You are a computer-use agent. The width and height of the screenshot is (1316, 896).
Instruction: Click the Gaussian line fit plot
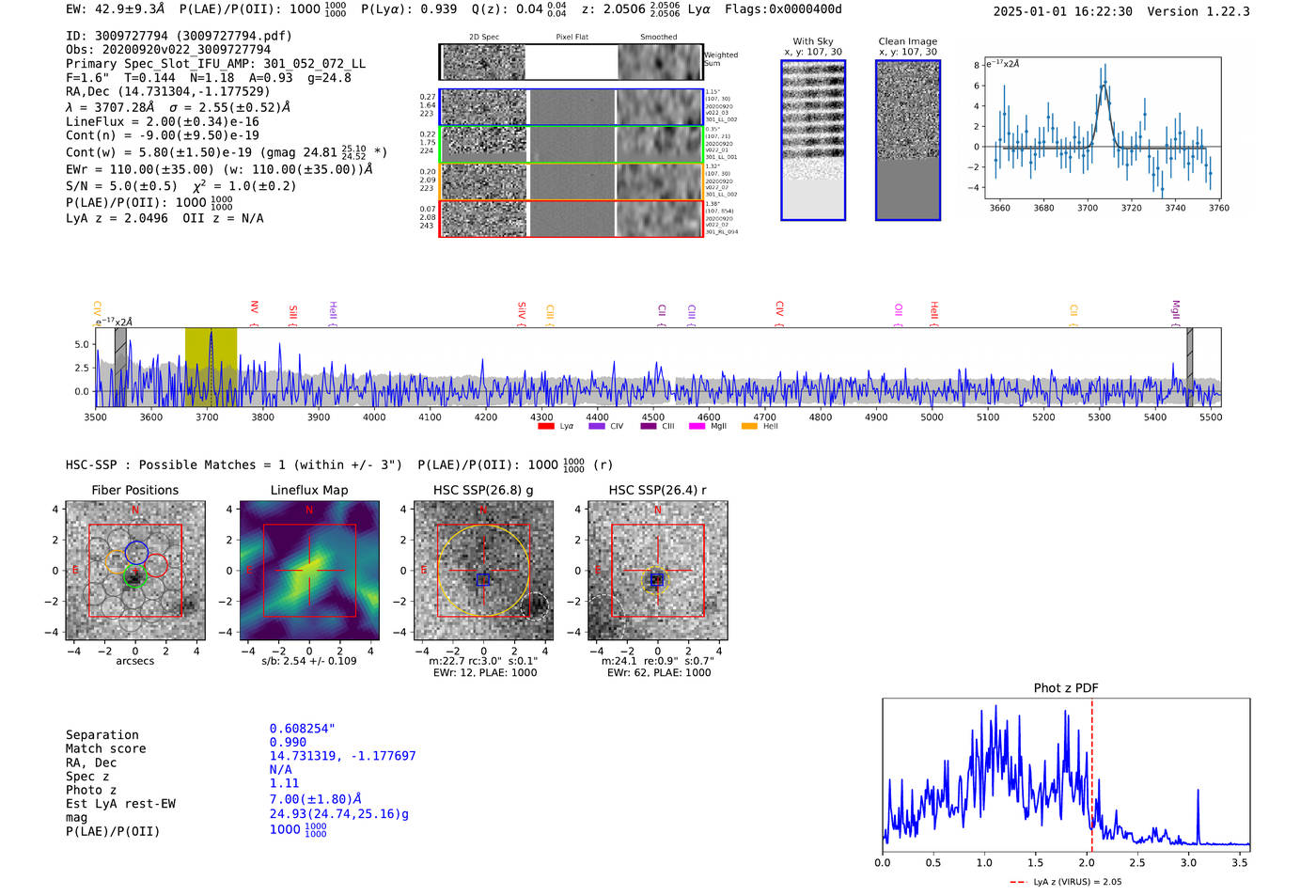(1102, 128)
